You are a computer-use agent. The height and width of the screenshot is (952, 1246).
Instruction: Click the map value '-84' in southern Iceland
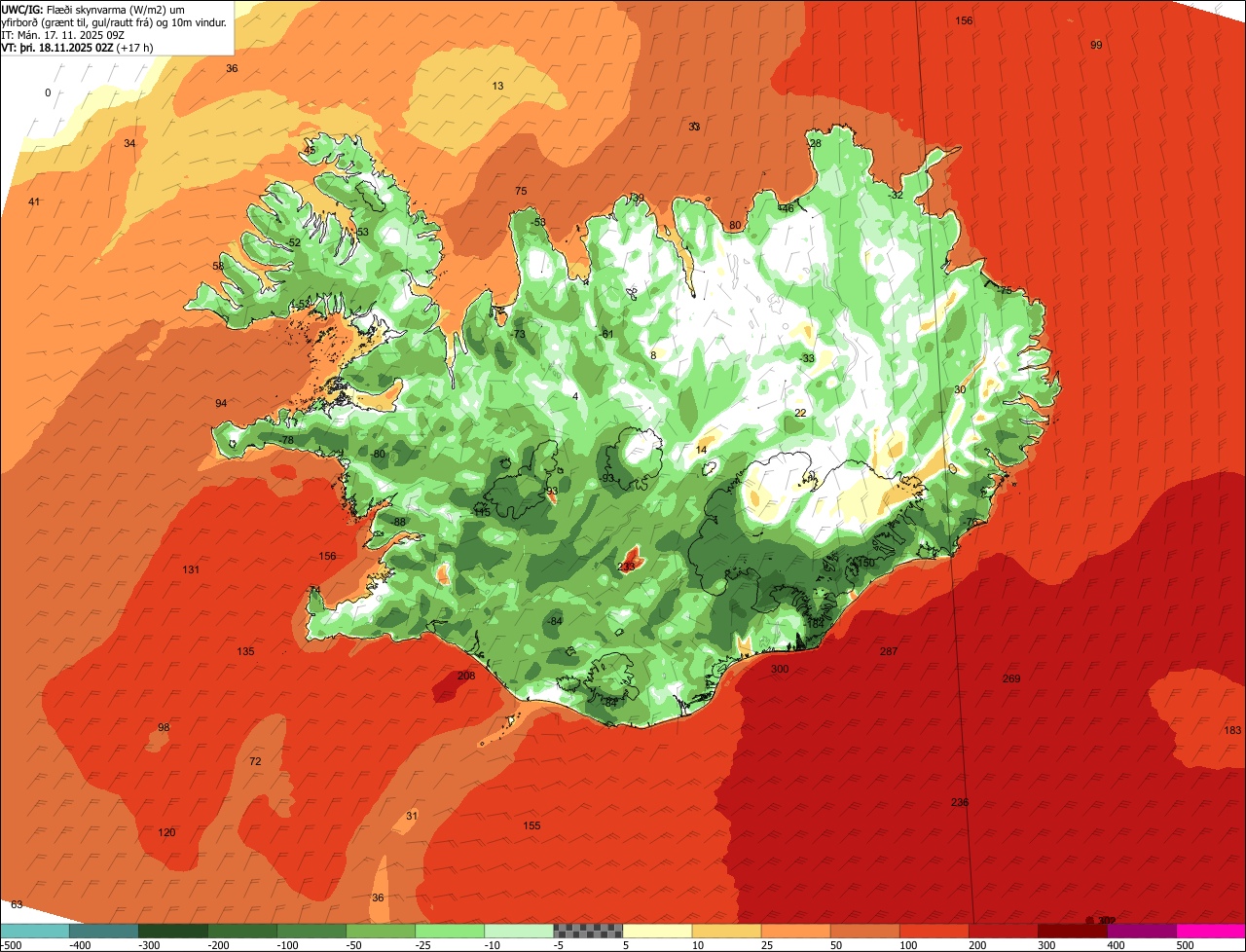(555, 621)
